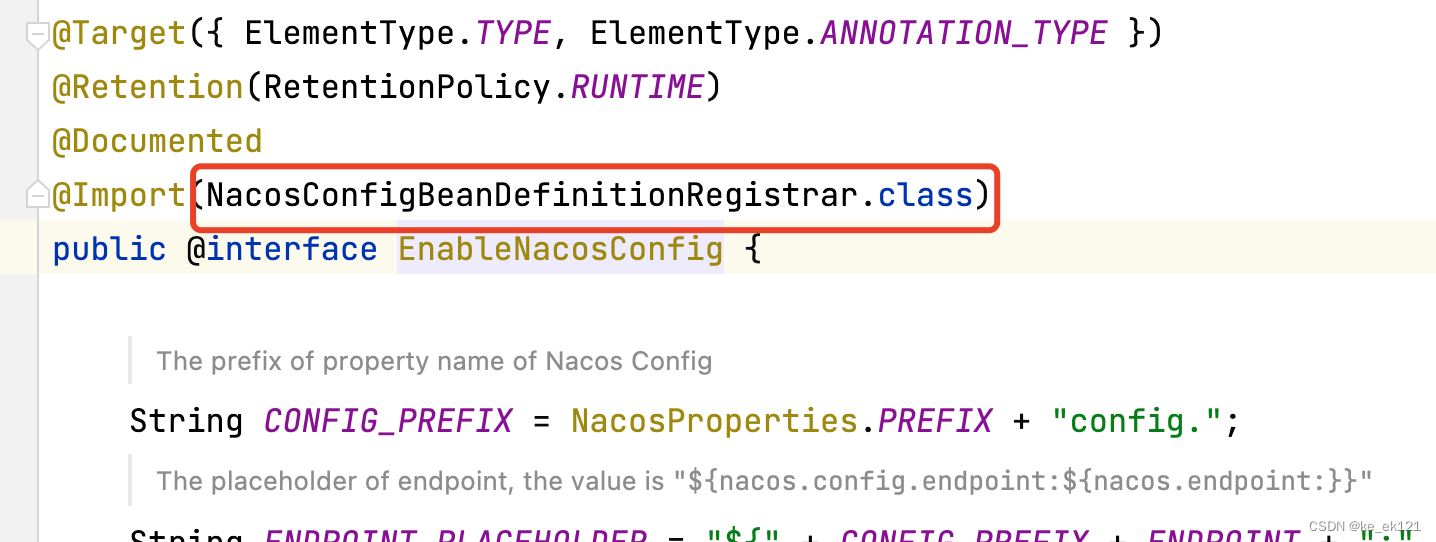
Task: Click the CONFIG_PREFIX constant declaration
Action: click(388, 421)
